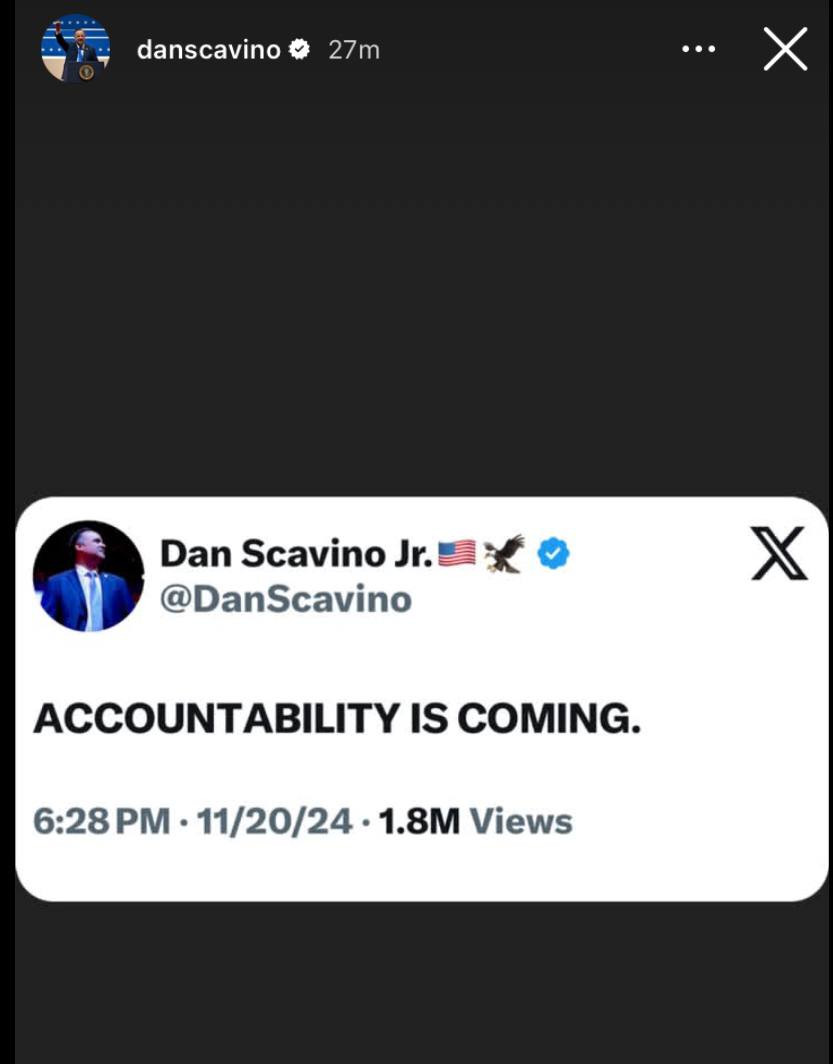Viewport: 833px width, 1064px height.
Task: Open the danscavino username link
Action: pyautogui.click(x=208, y=50)
